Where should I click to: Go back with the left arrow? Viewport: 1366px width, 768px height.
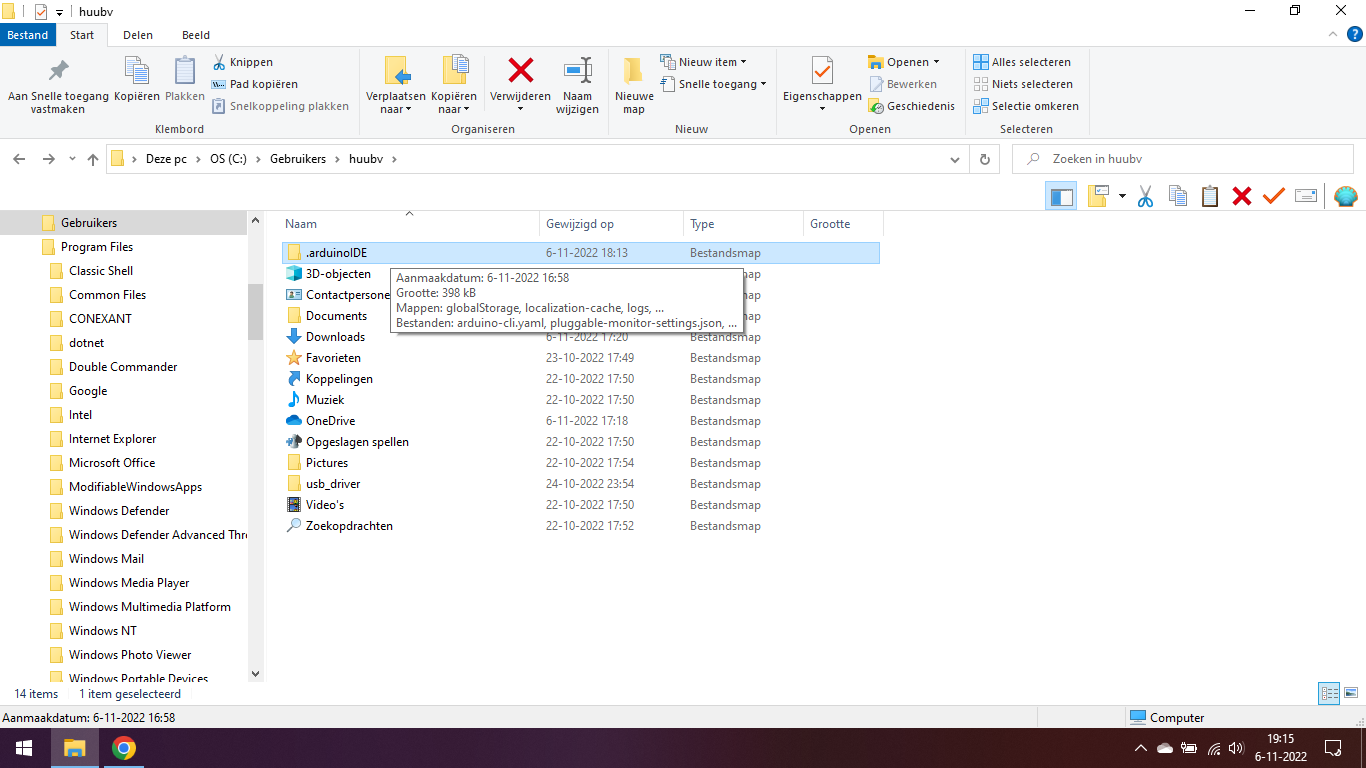point(19,159)
